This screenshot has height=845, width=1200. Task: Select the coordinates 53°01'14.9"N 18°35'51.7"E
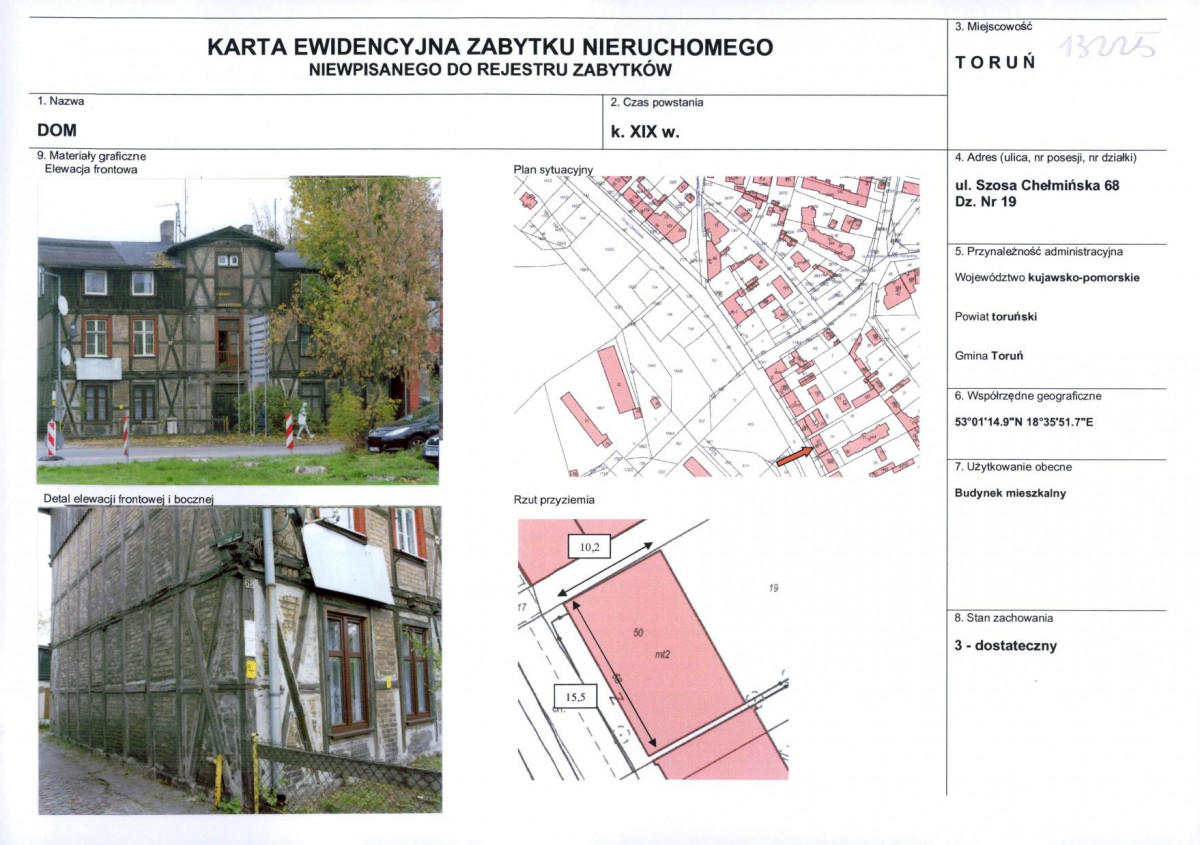1024,422
